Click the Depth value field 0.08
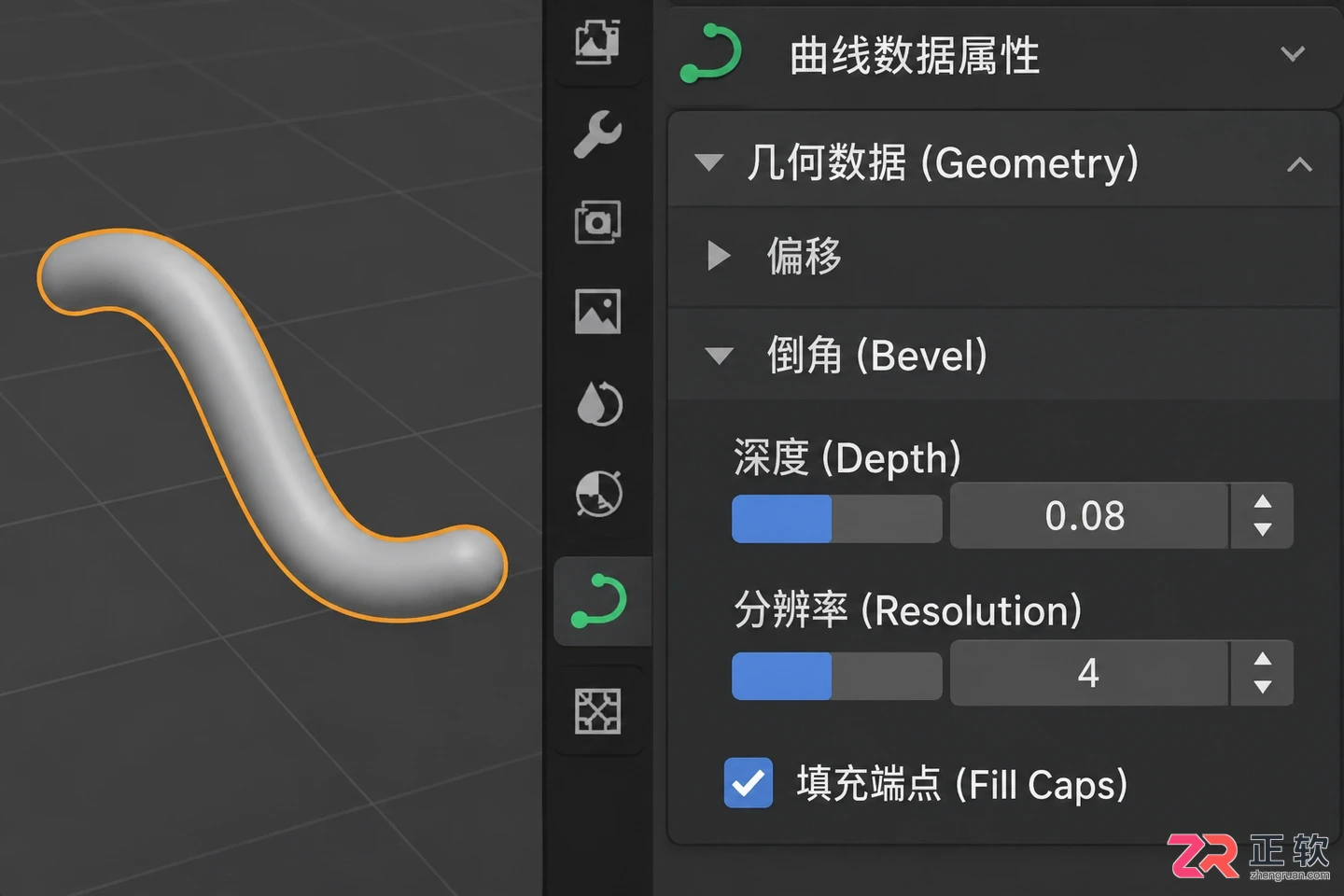Viewport: 1344px width, 896px height. [x=1088, y=515]
